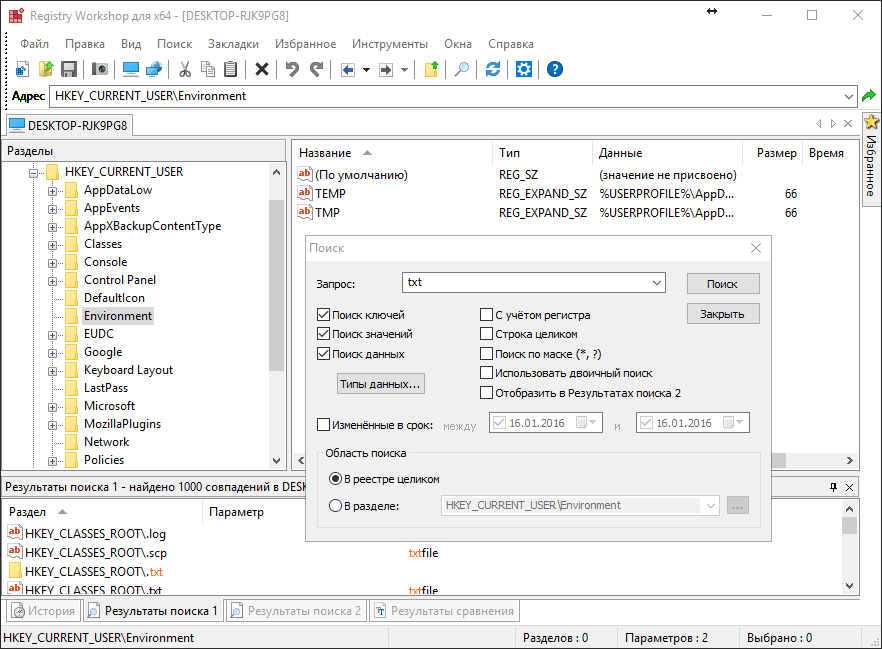The image size is (882, 649).
Task: Click the blue Help question mark icon
Action: (x=555, y=69)
